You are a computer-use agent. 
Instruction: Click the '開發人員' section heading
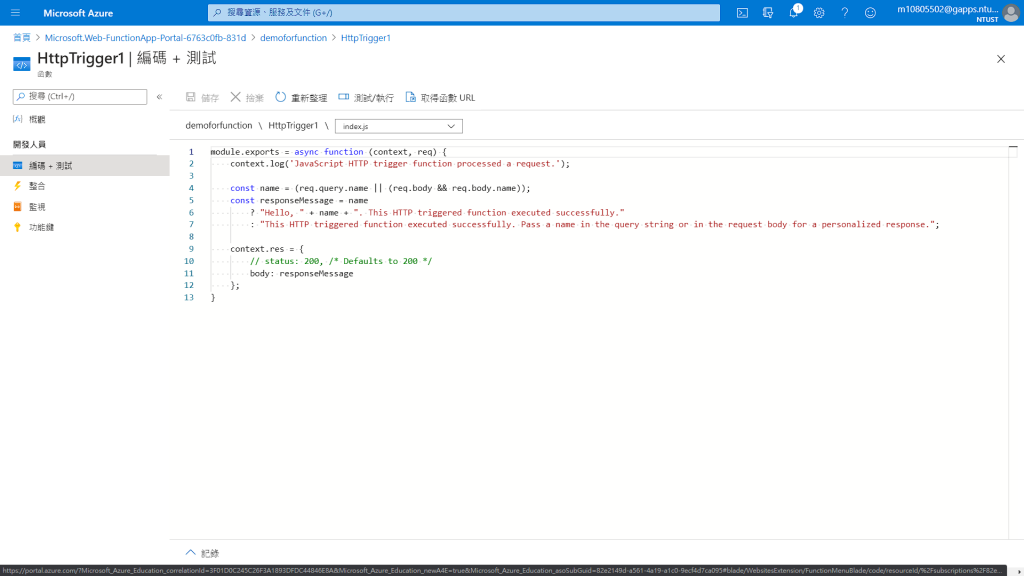(x=29, y=144)
